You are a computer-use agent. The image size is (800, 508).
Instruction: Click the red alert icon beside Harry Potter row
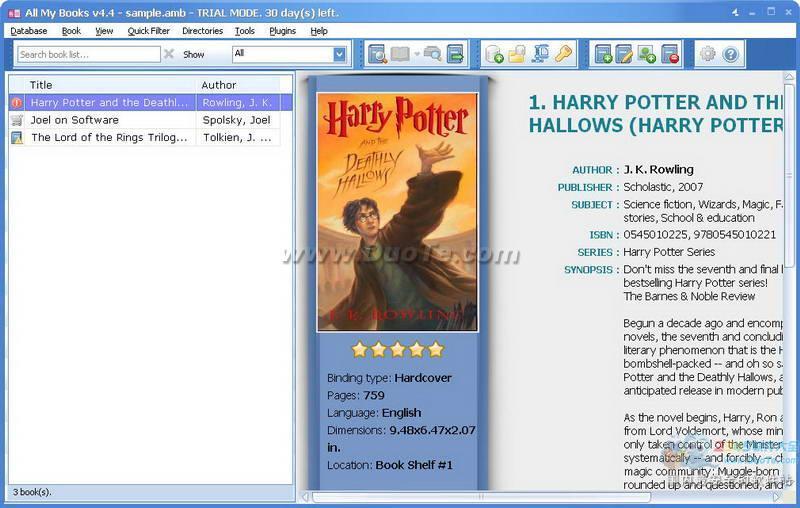[17, 103]
